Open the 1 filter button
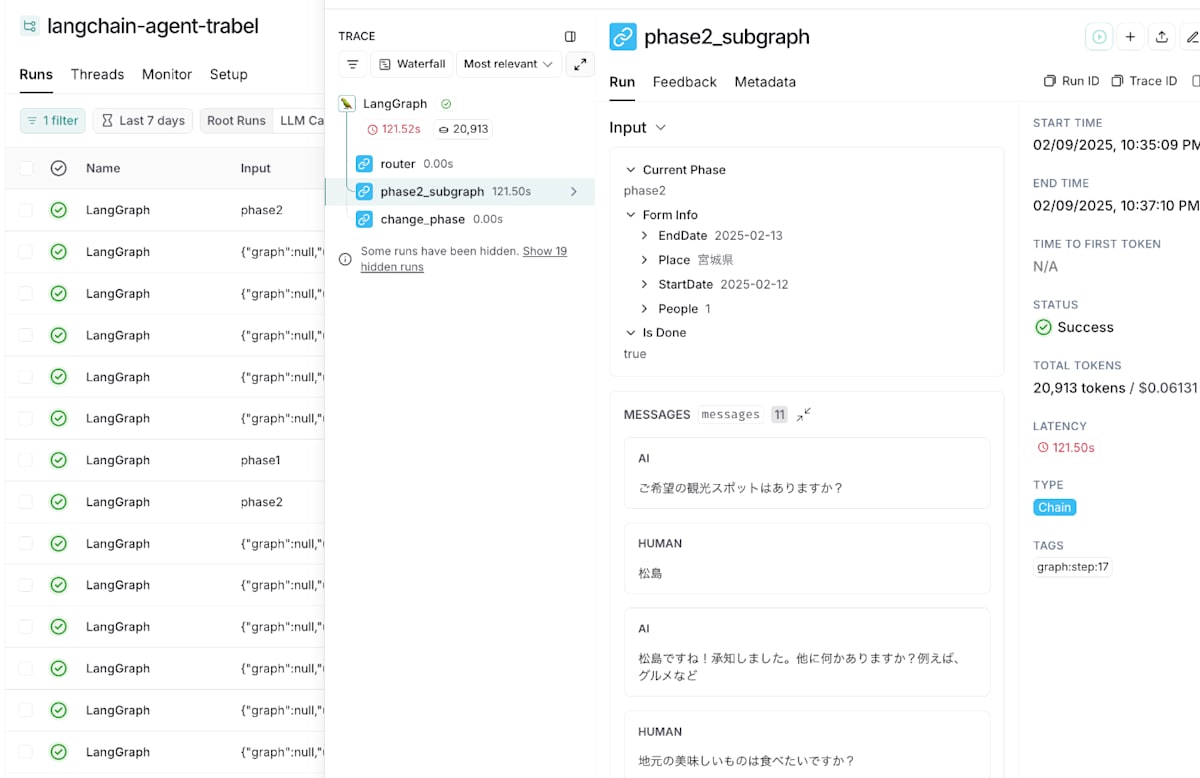 (x=53, y=120)
